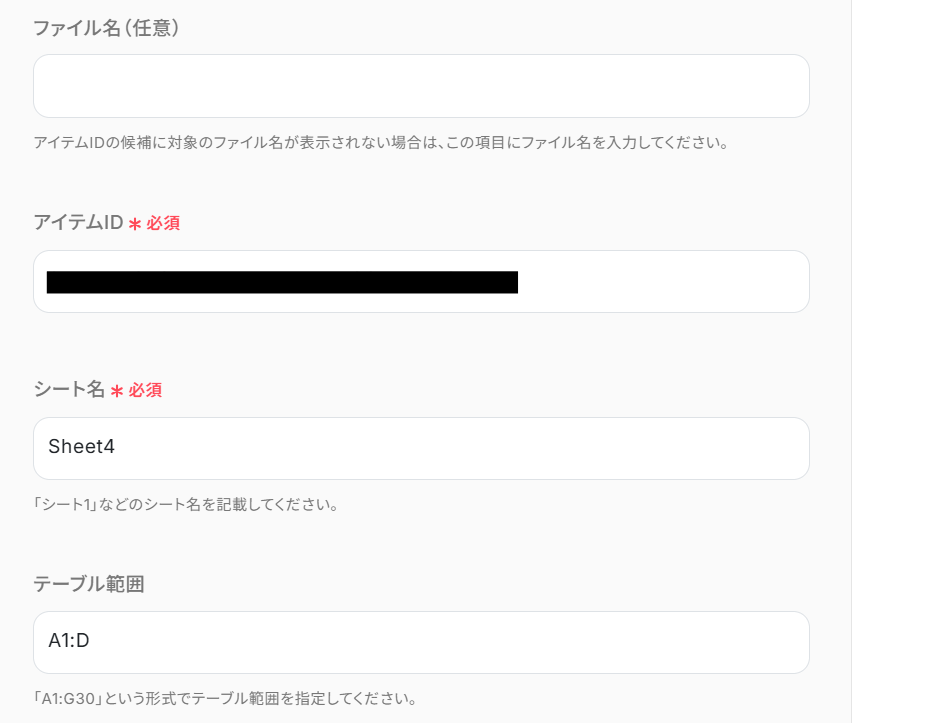Click the 「A1:G30」 table range hint text

coord(225,697)
